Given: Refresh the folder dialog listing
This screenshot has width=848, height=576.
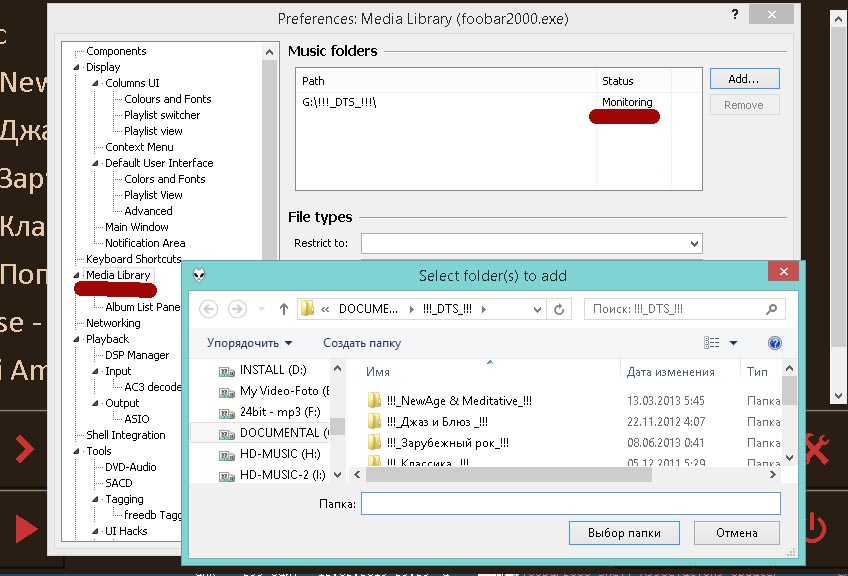Looking at the screenshot, I should point(559,309).
